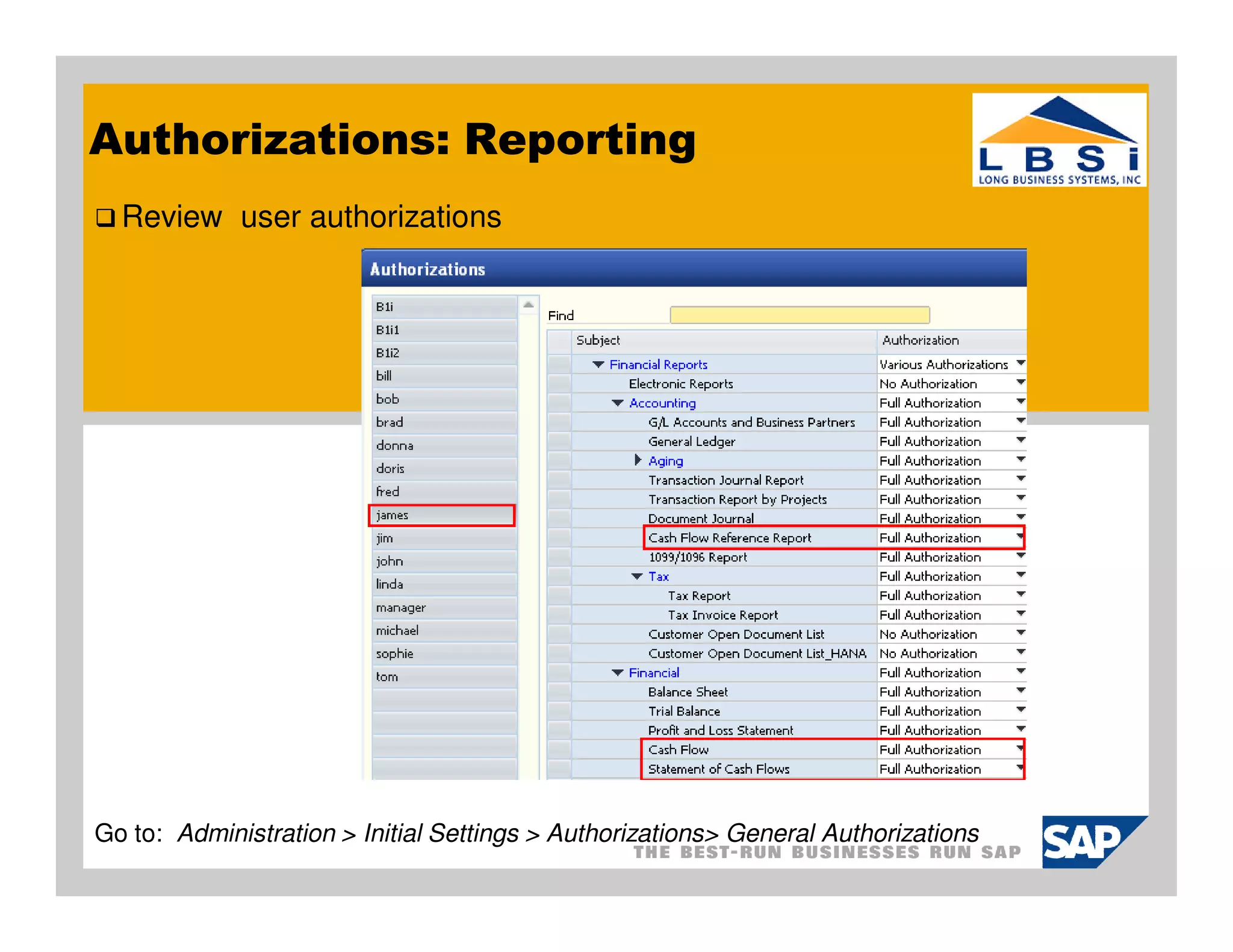Collapse the Financial Reports tree node
The height and width of the screenshot is (952, 1233).
tap(598, 365)
